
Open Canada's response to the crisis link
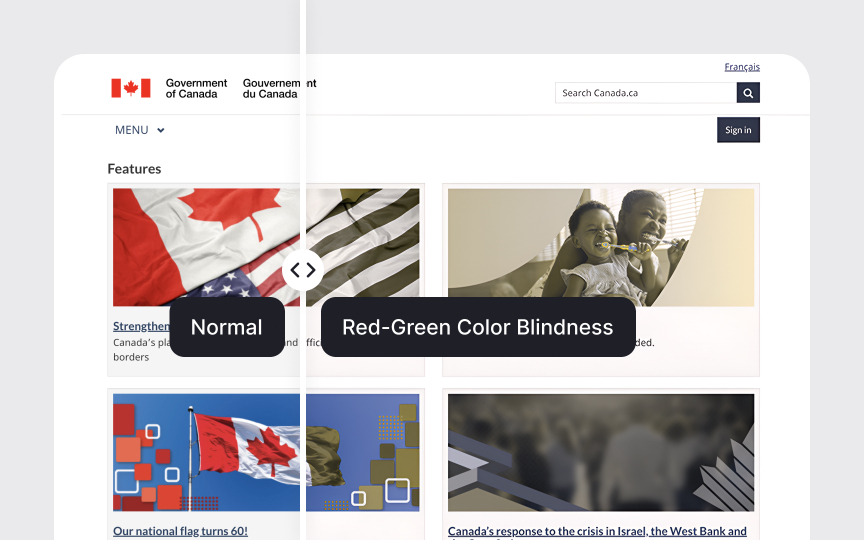(x=597, y=532)
